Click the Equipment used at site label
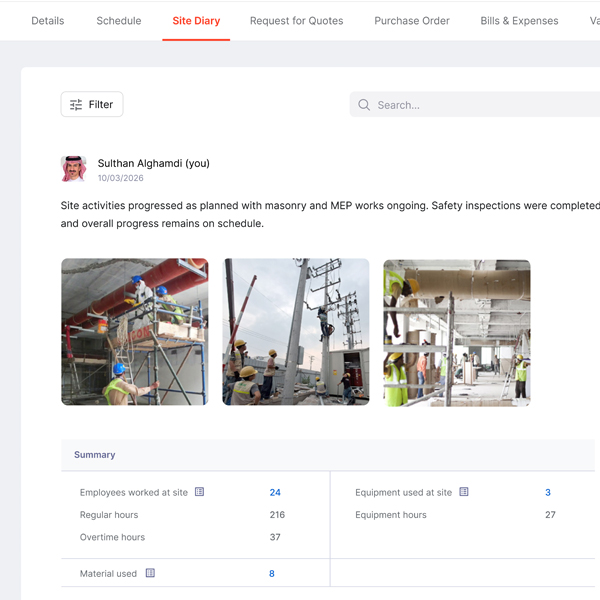Image resolution: width=600 pixels, height=600 pixels. click(x=403, y=492)
